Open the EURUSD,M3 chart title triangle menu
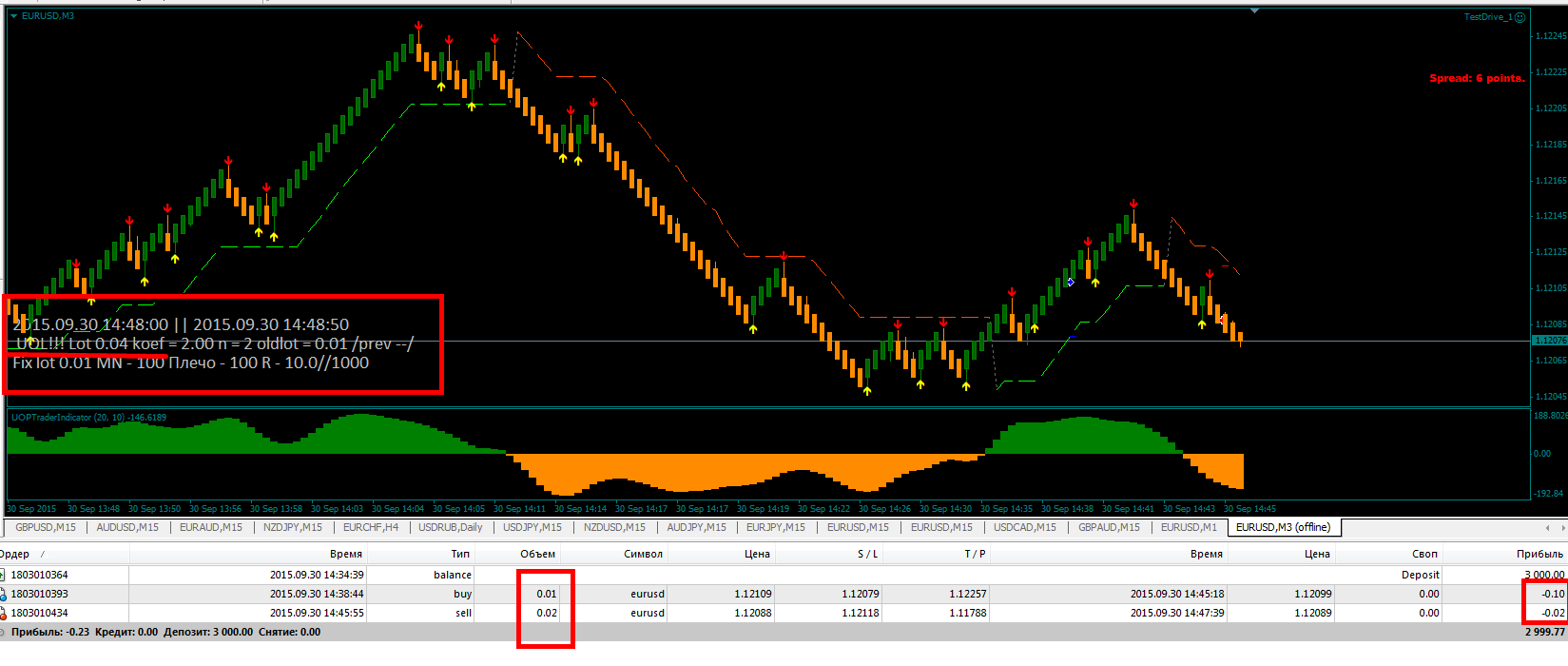1568x666 pixels. click(14, 16)
